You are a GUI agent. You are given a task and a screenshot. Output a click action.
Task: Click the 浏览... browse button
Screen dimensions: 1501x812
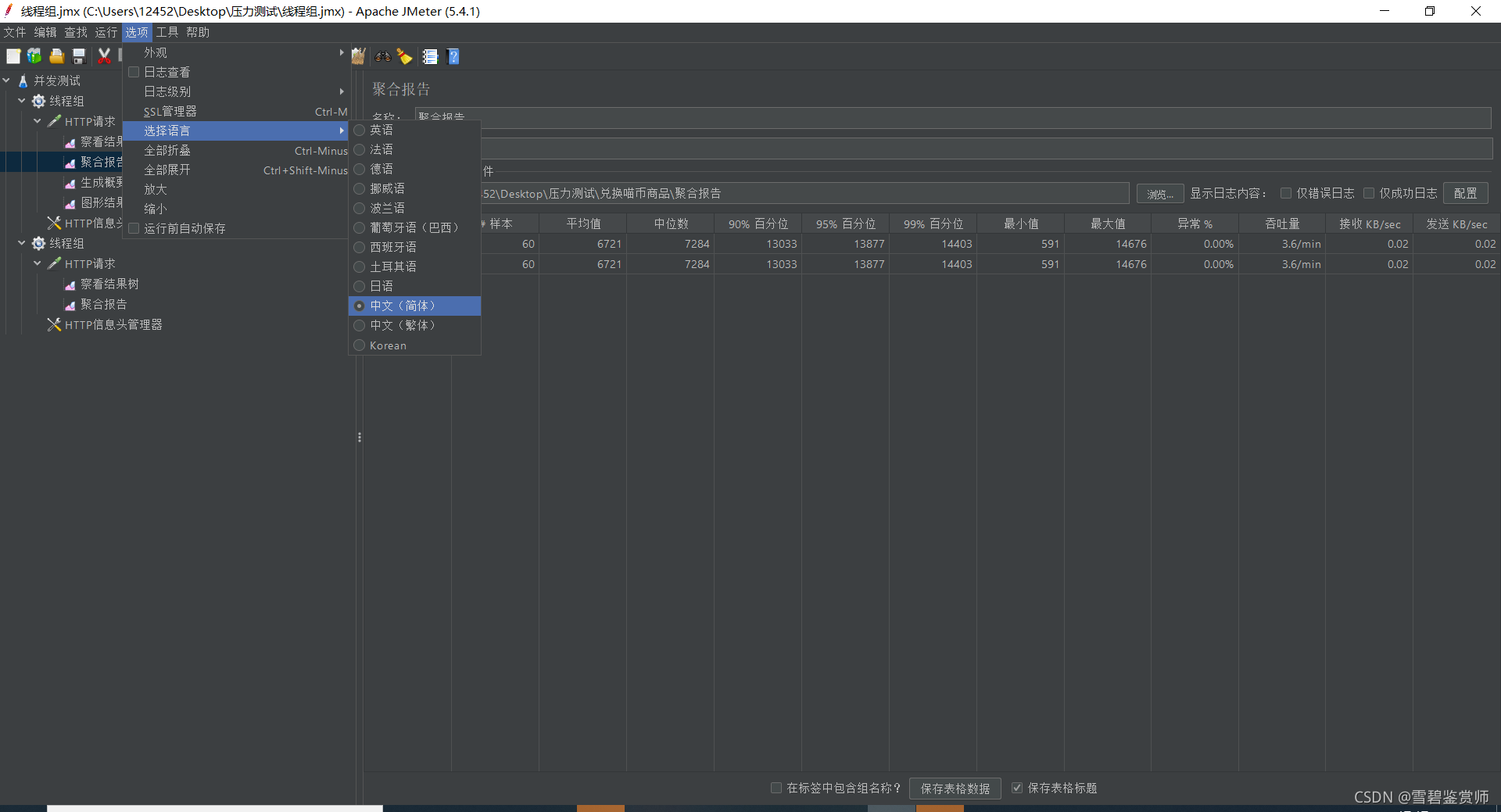tap(1159, 193)
